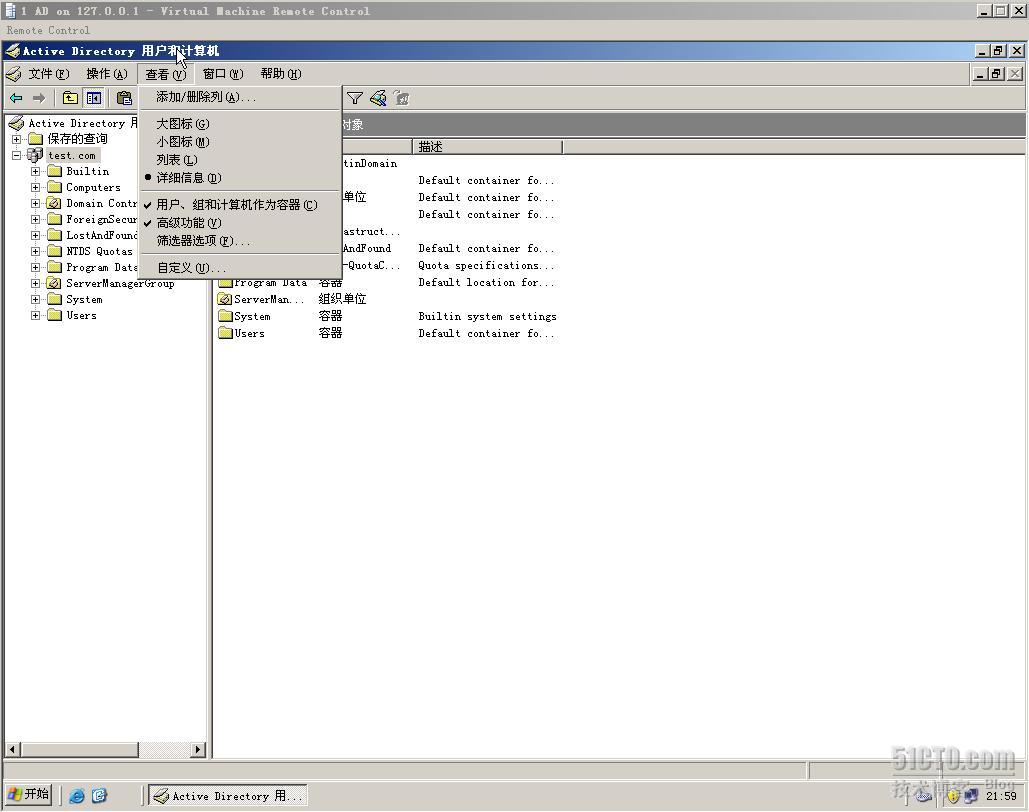The height and width of the screenshot is (812, 1029).
Task: Click the Back arrow toolbar icon
Action: coord(16,98)
